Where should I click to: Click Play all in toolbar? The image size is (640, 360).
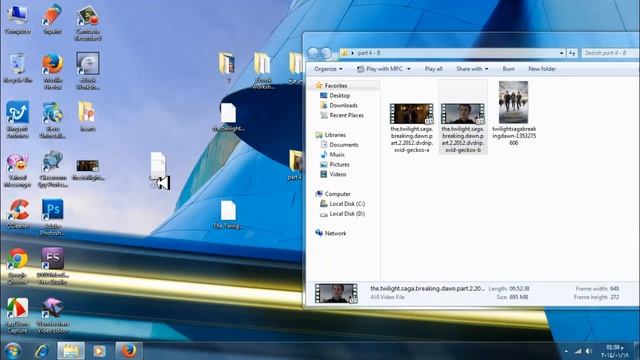[x=433, y=69]
